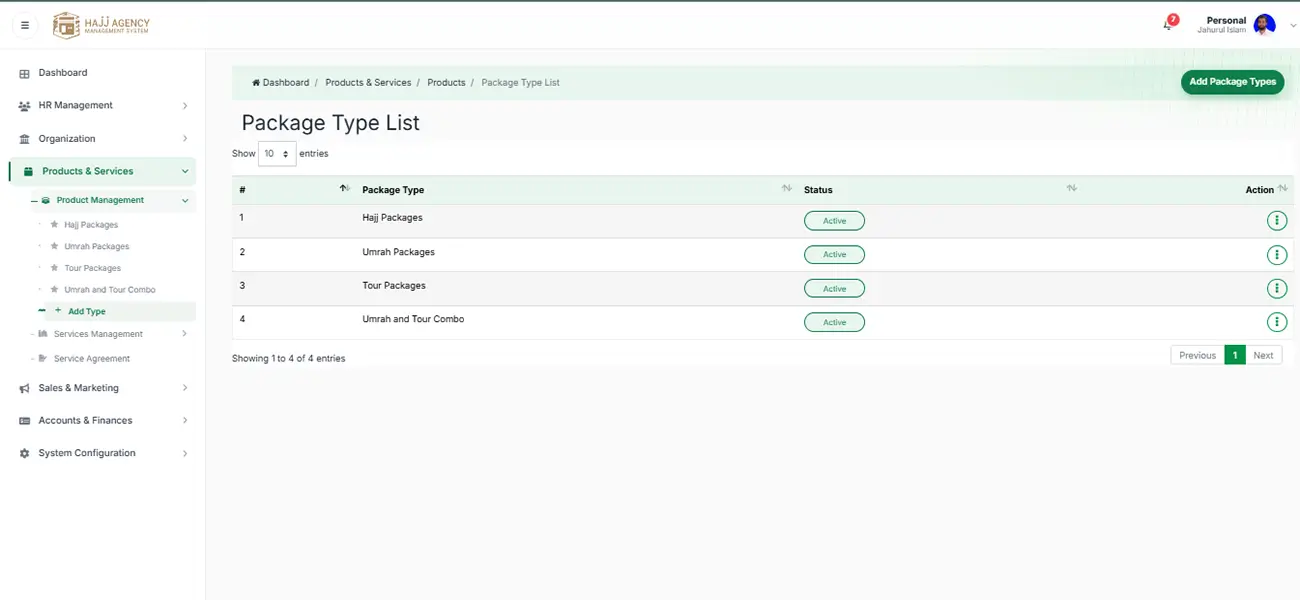The width and height of the screenshot is (1300, 600).
Task: Click the Hajj Agency logo
Action: click(x=101, y=25)
